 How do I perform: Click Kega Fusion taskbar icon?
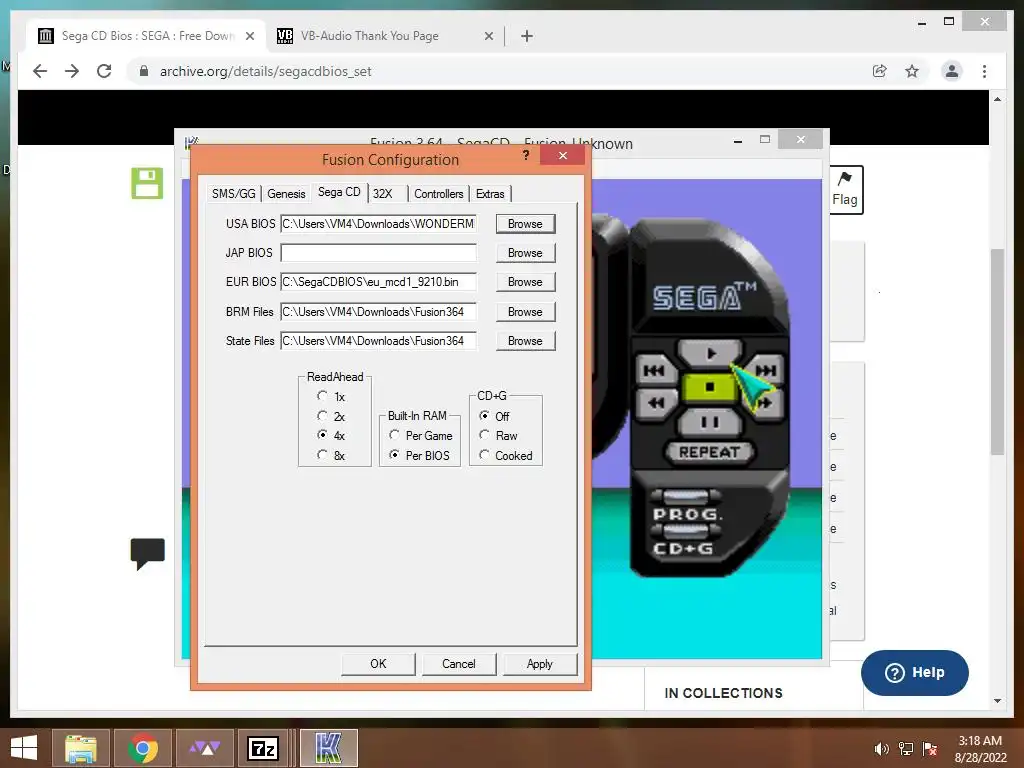coord(328,748)
